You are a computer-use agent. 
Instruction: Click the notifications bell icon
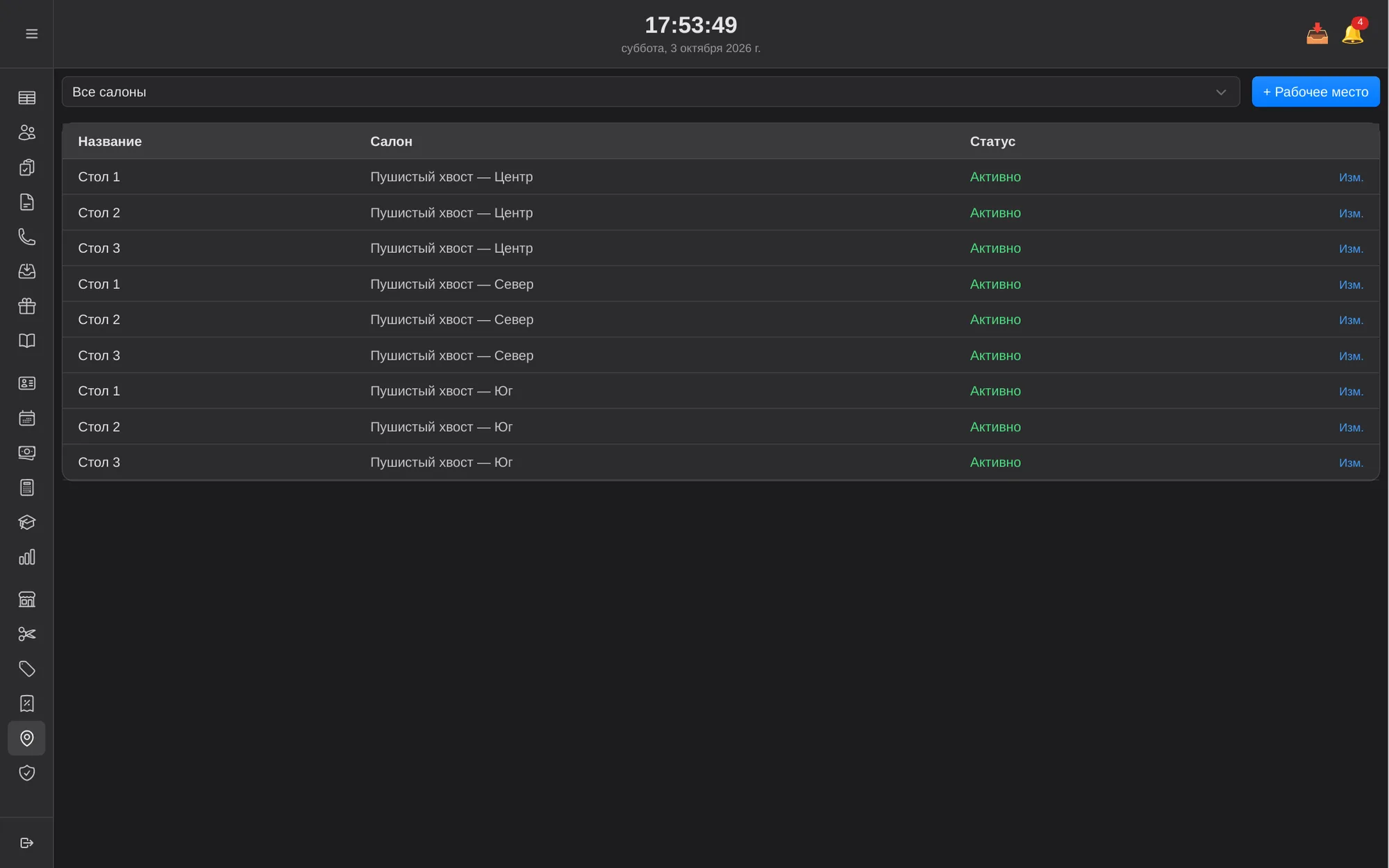1353,33
